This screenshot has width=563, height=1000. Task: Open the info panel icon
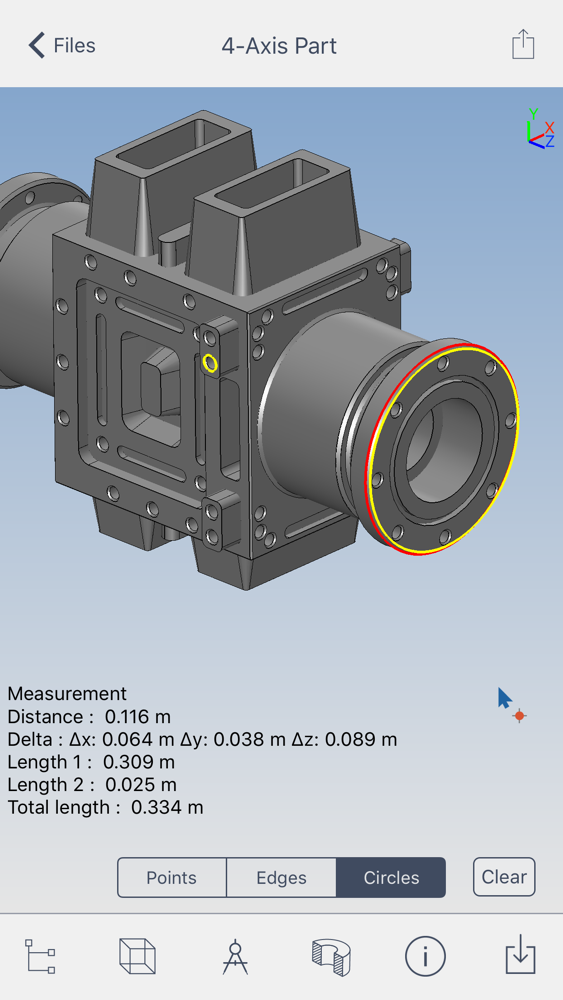point(425,956)
